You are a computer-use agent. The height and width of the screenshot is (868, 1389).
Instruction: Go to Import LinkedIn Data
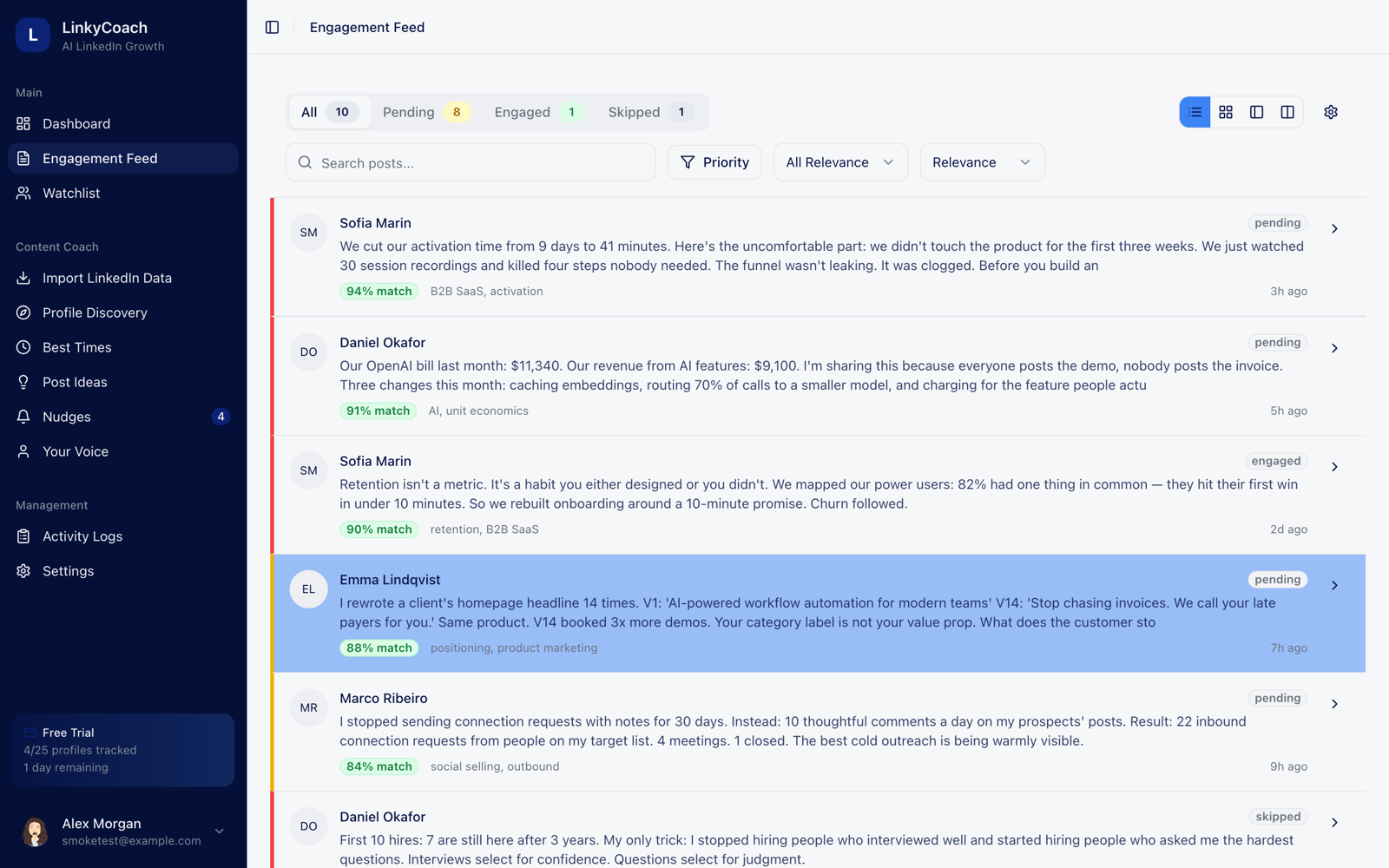123,278
